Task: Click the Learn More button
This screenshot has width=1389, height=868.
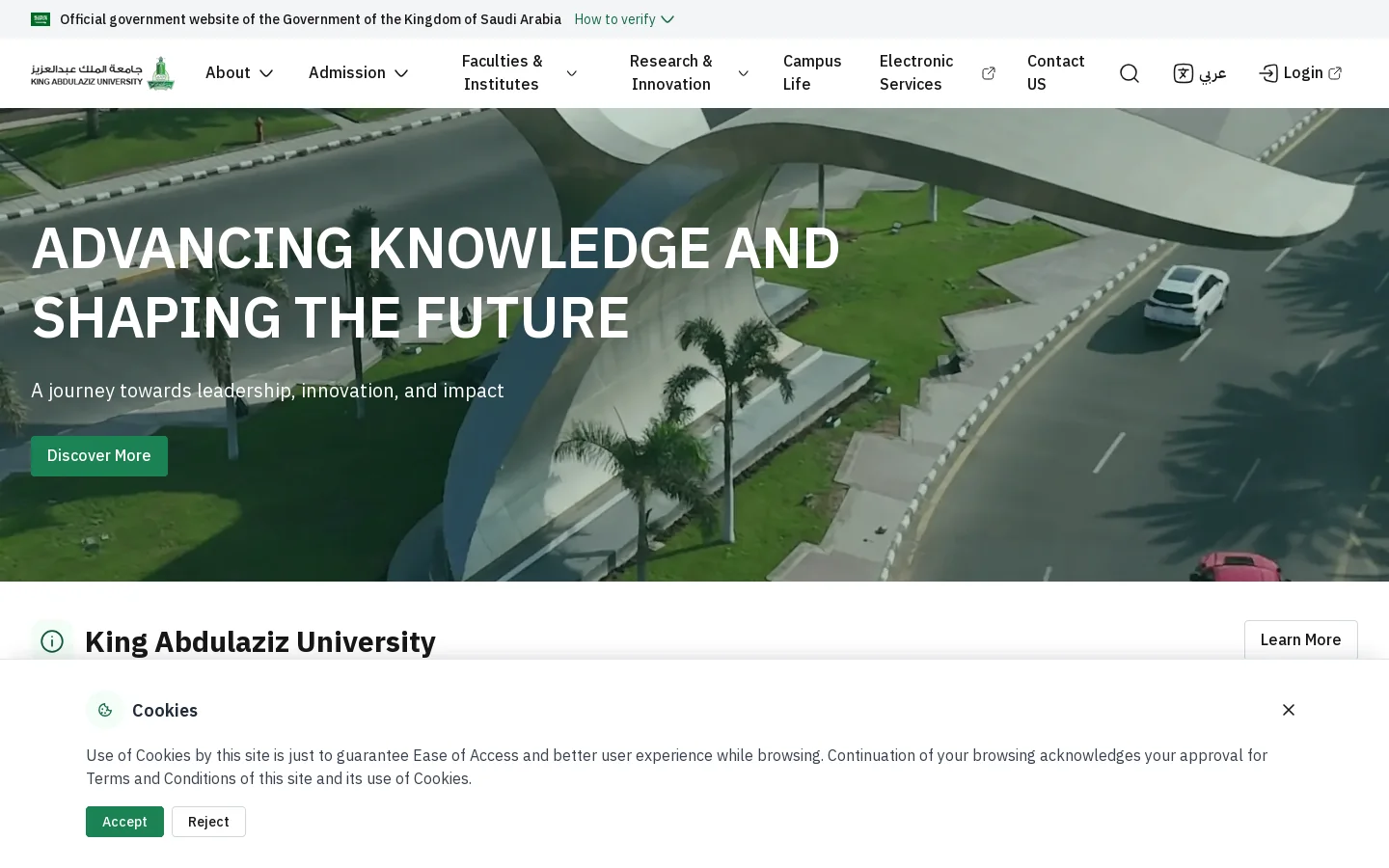Action: [x=1300, y=640]
